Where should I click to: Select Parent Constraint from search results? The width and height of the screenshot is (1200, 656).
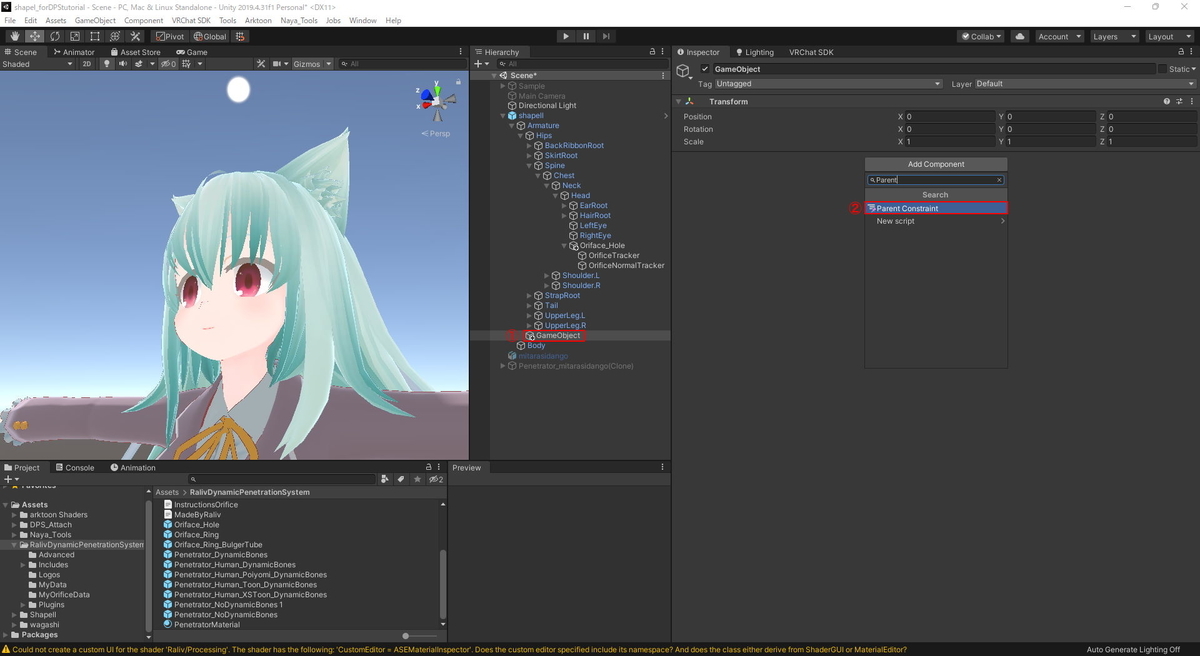pyautogui.click(x=935, y=208)
